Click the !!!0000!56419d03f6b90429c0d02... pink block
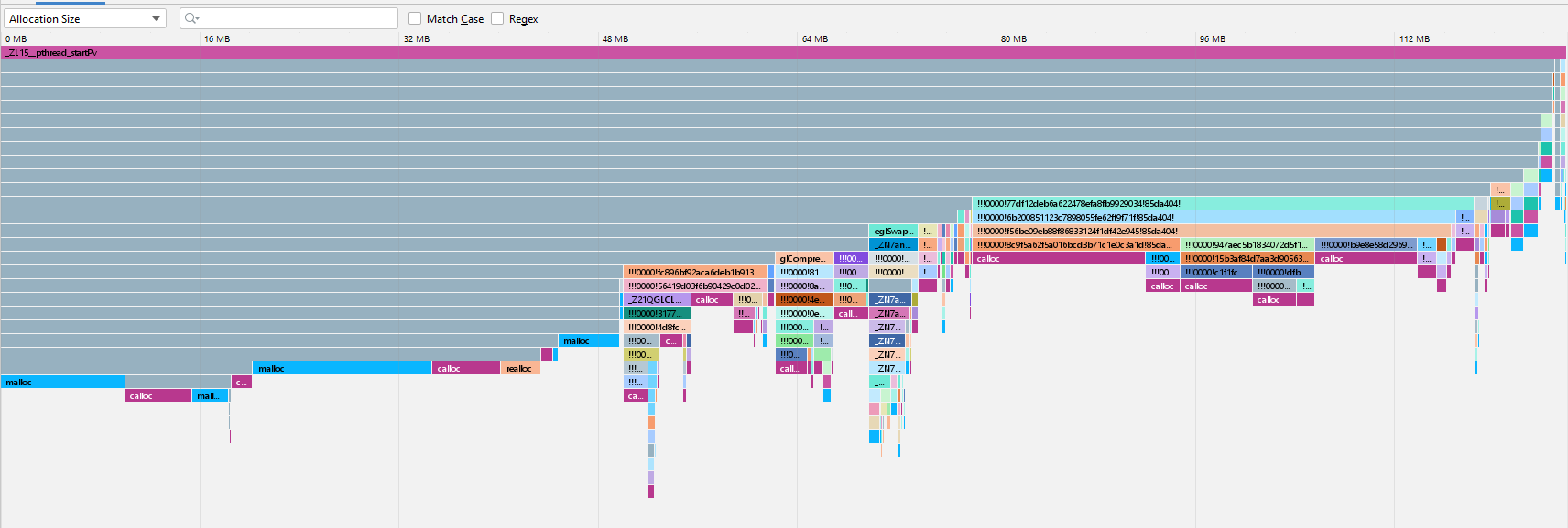The image size is (1568, 528). 694,286
